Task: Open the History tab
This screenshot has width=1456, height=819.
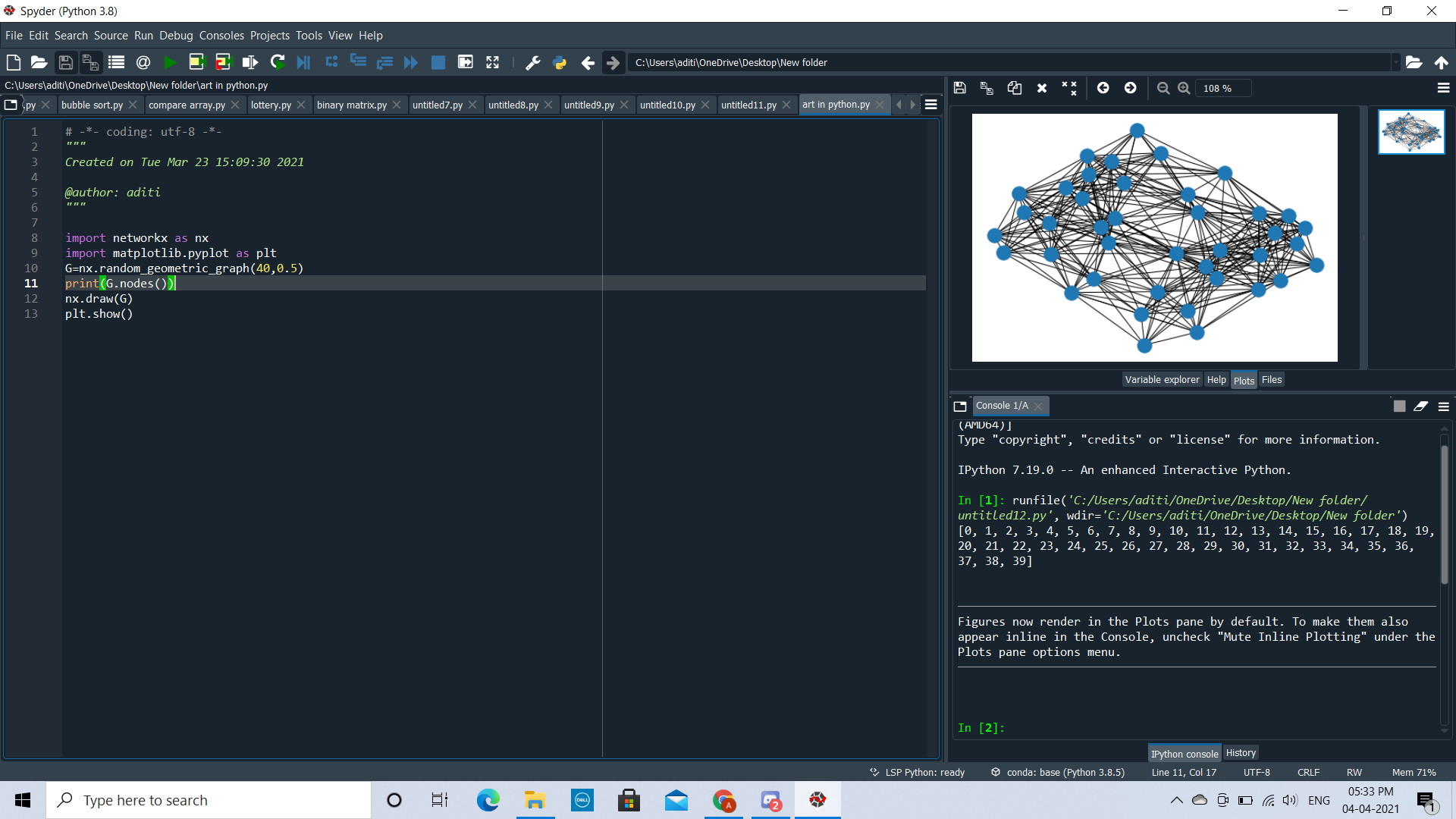Action: point(1241,753)
